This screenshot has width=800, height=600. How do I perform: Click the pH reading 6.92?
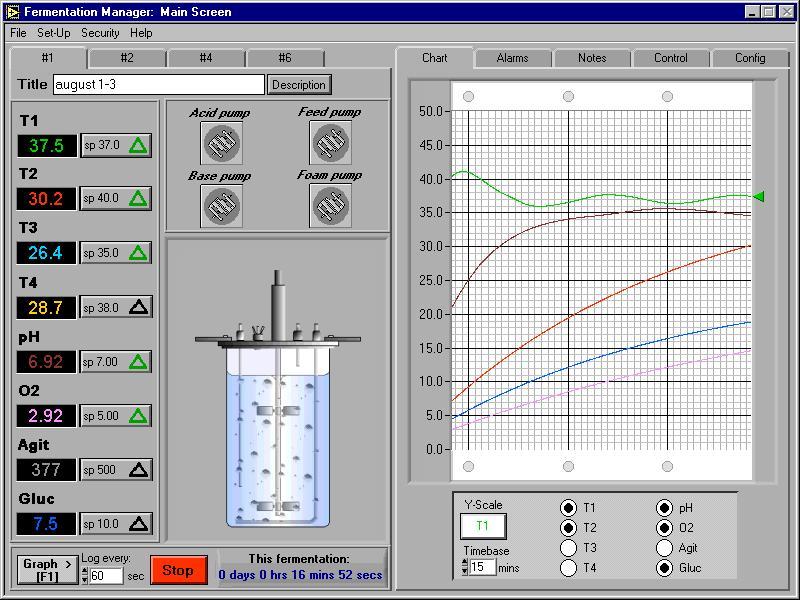pos(46,362)
